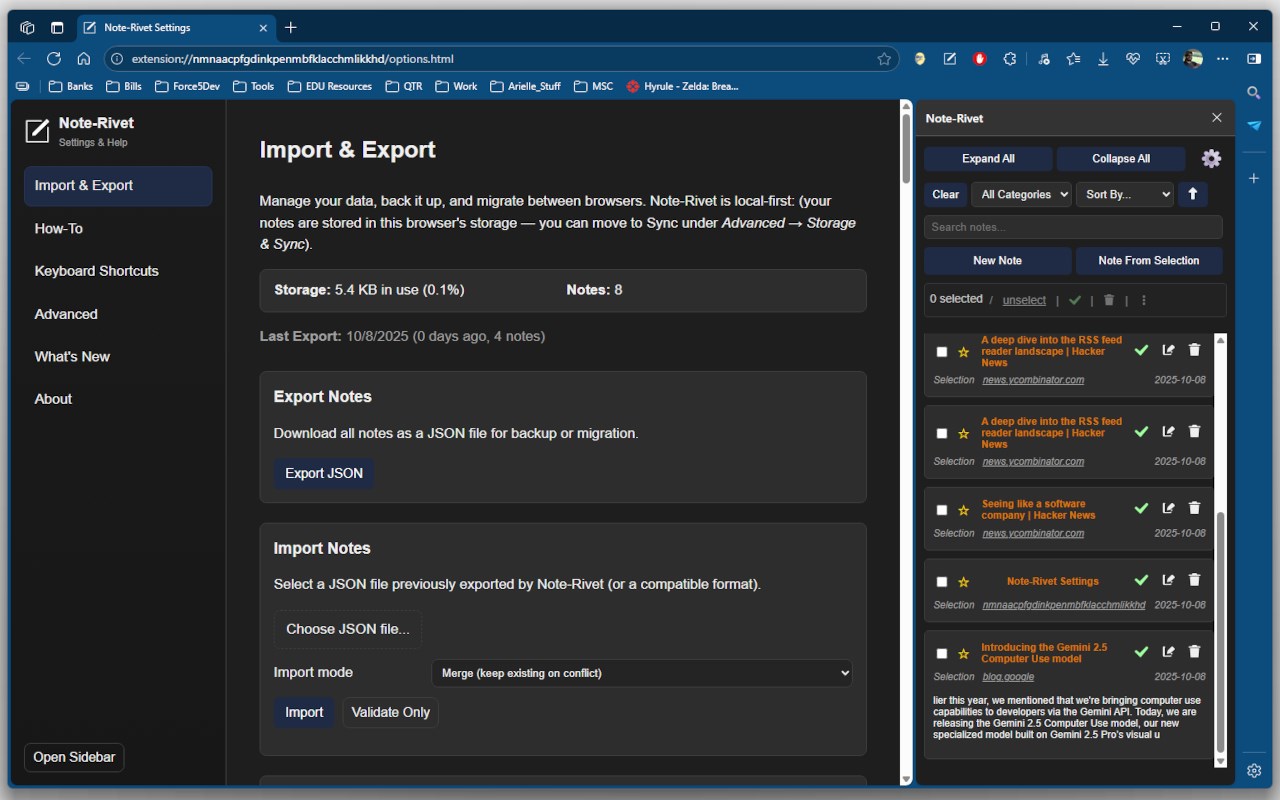Open the All Categories dropdown
Image resolution: width=1280 pixels, height=800 pixels.
click(1021, 194)
